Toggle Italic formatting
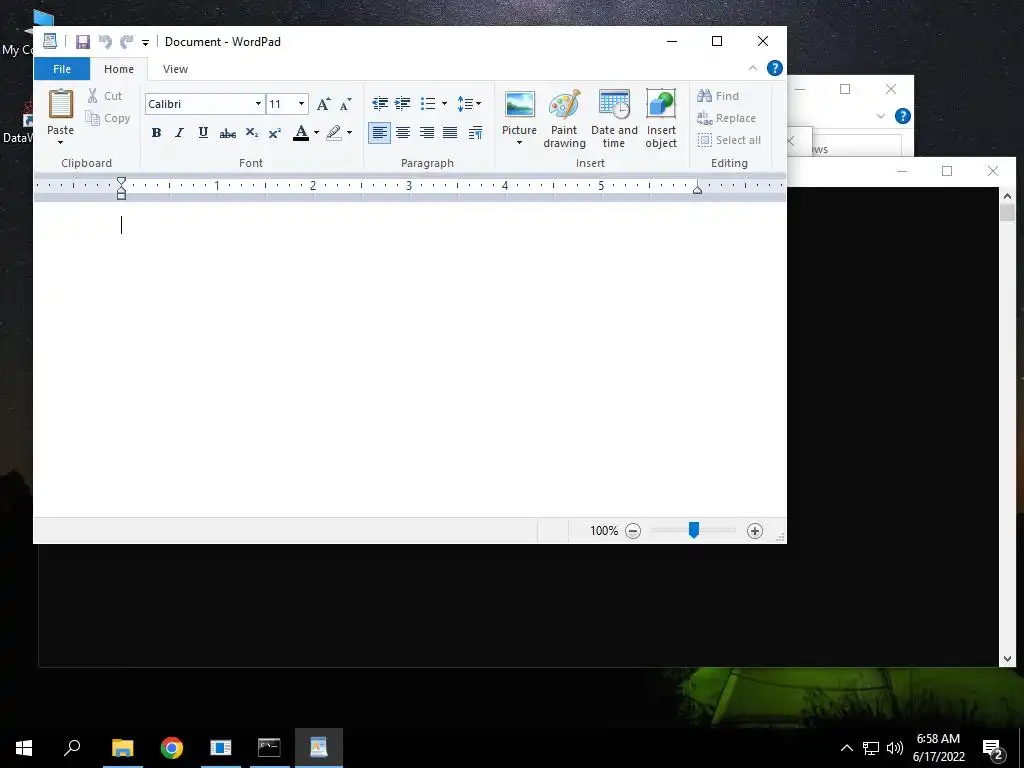This screenshot has width=1024, height=768. (179, 133)
